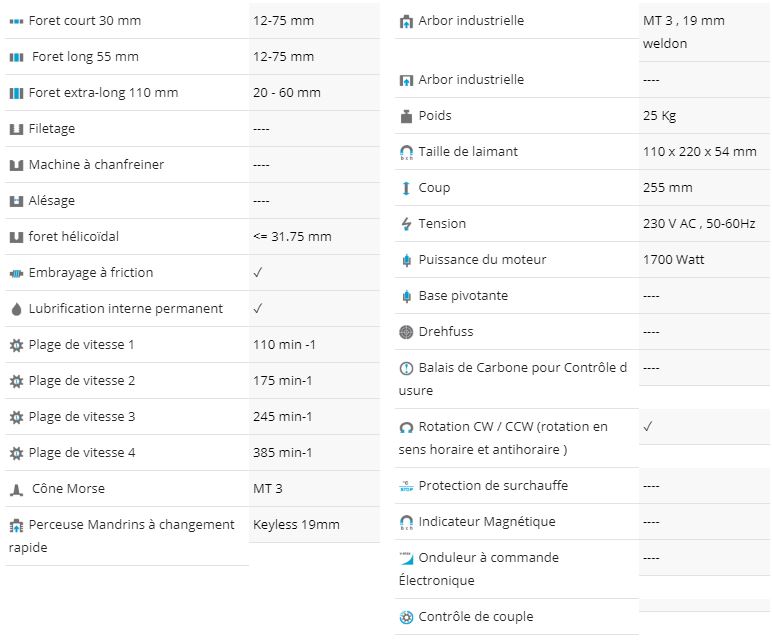Click the Contrôle de couple icon
This screenshot has height=640, width=772.
(406, 617)
